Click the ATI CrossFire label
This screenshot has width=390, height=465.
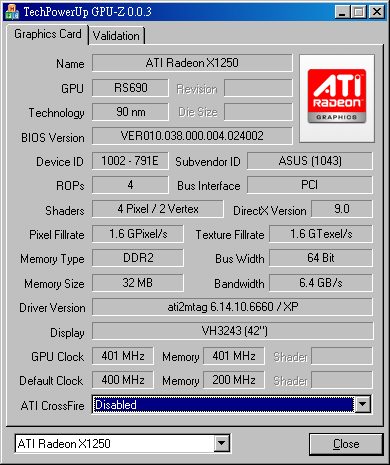click(52, 406)
